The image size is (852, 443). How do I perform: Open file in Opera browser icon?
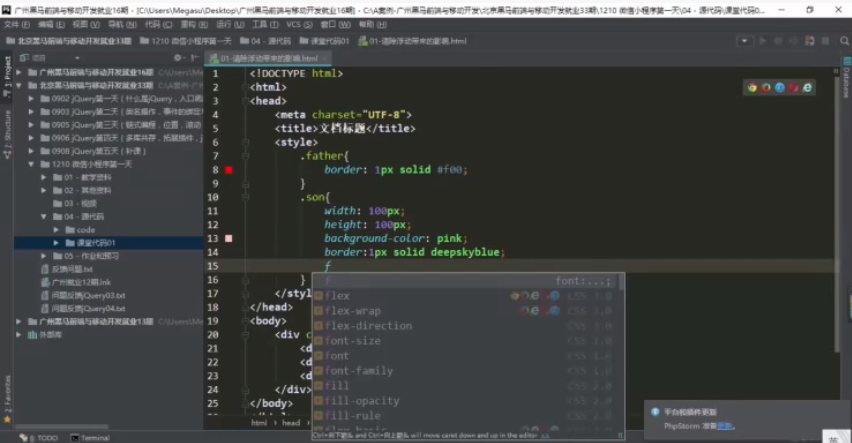tap(793, 88)
